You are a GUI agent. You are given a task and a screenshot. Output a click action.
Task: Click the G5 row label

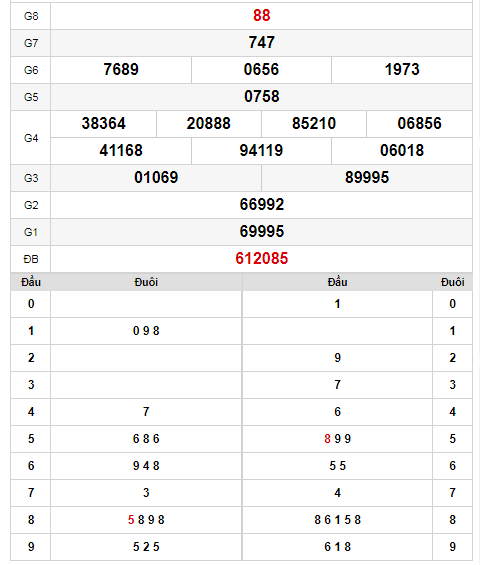pyautogui.click(x=31, y=97)
